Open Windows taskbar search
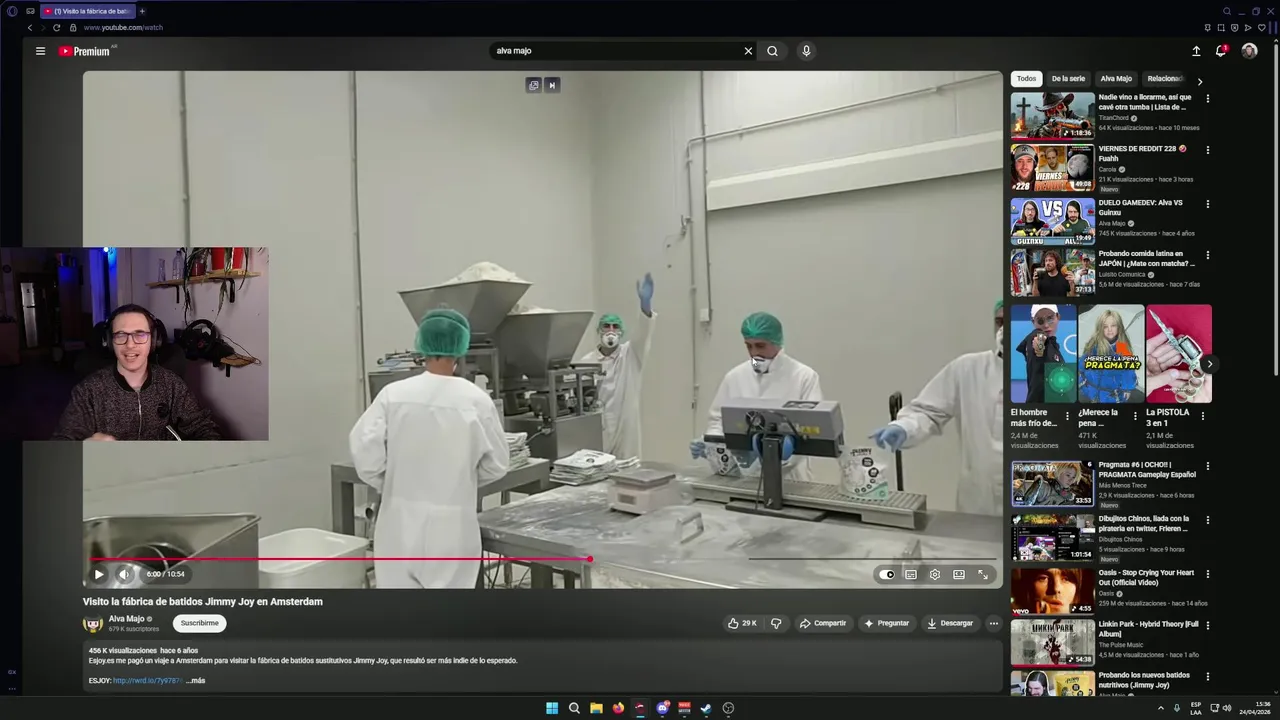The height and width of the screenshot is (720, 1280). (574, 708)
